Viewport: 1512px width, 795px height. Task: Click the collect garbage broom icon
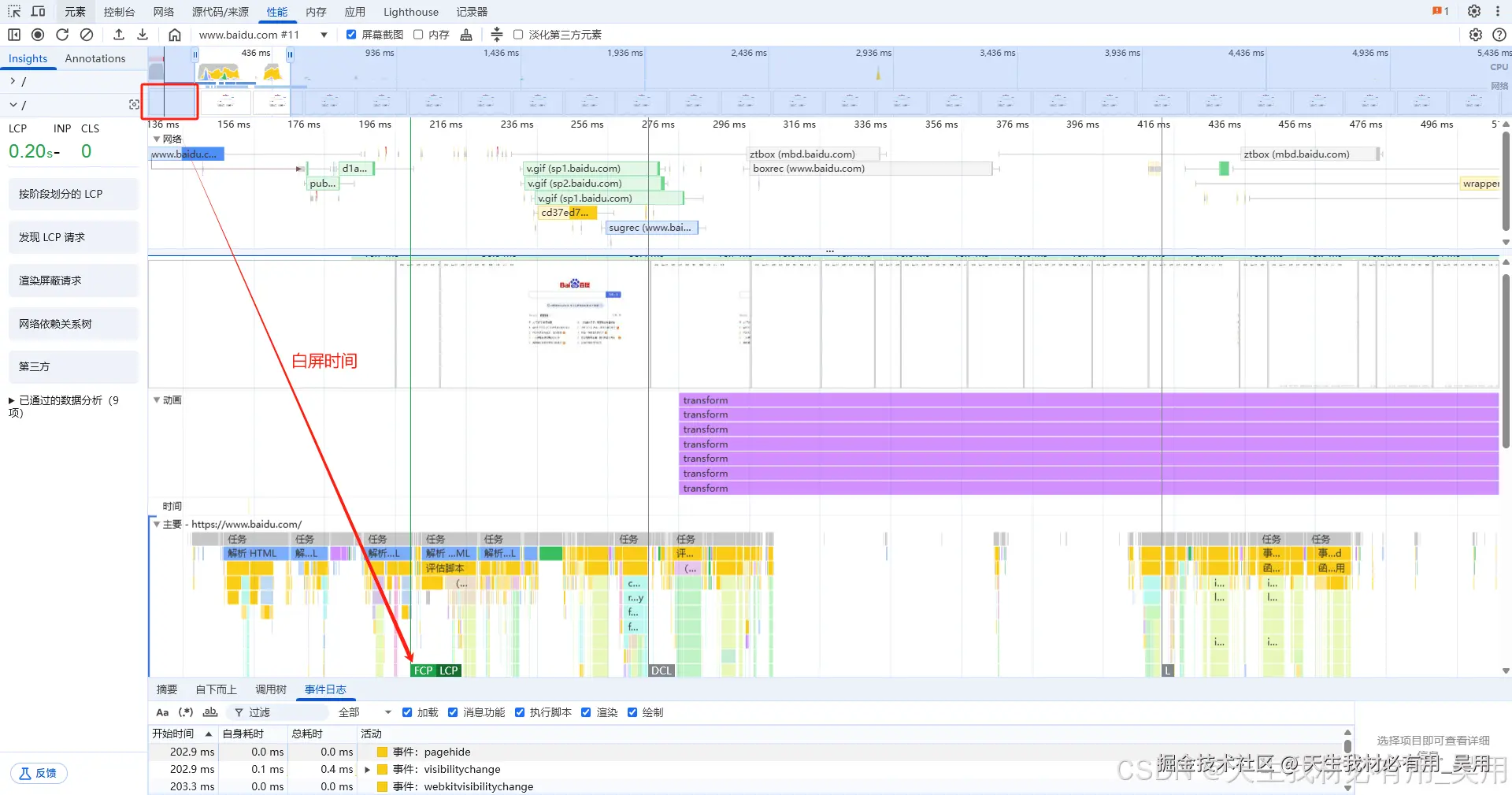466,35
